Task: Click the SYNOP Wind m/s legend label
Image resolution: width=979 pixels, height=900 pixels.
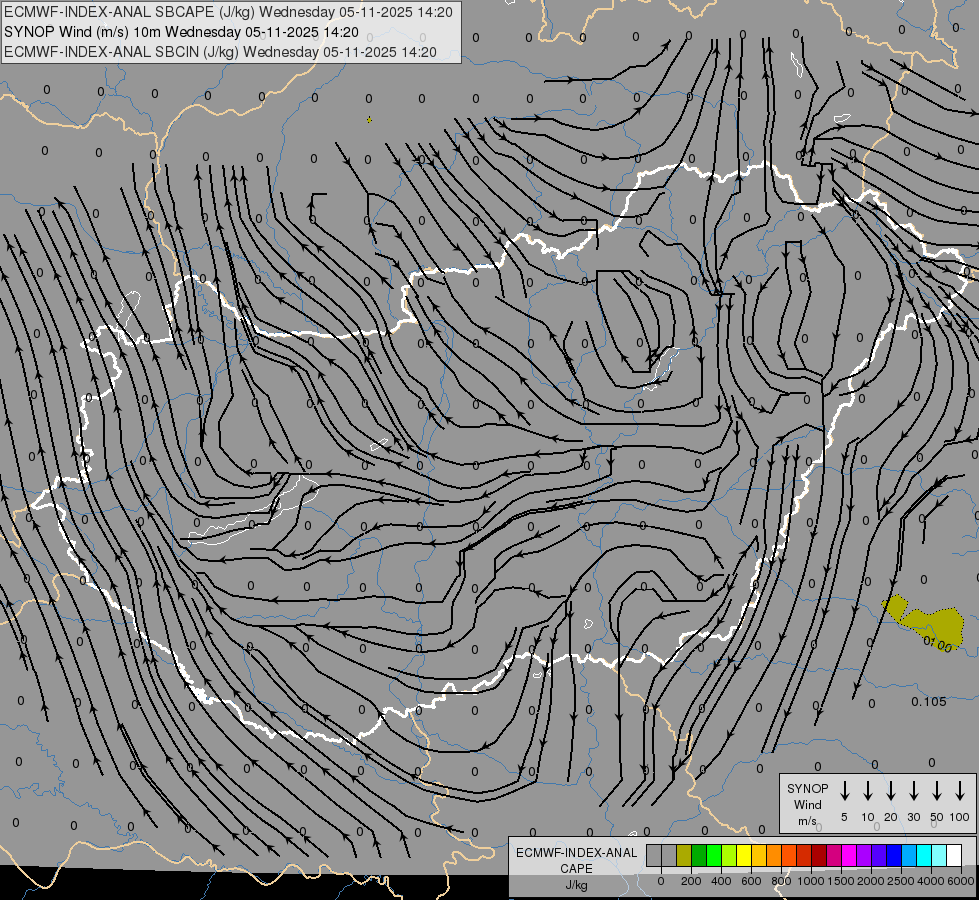Action: 807,804
